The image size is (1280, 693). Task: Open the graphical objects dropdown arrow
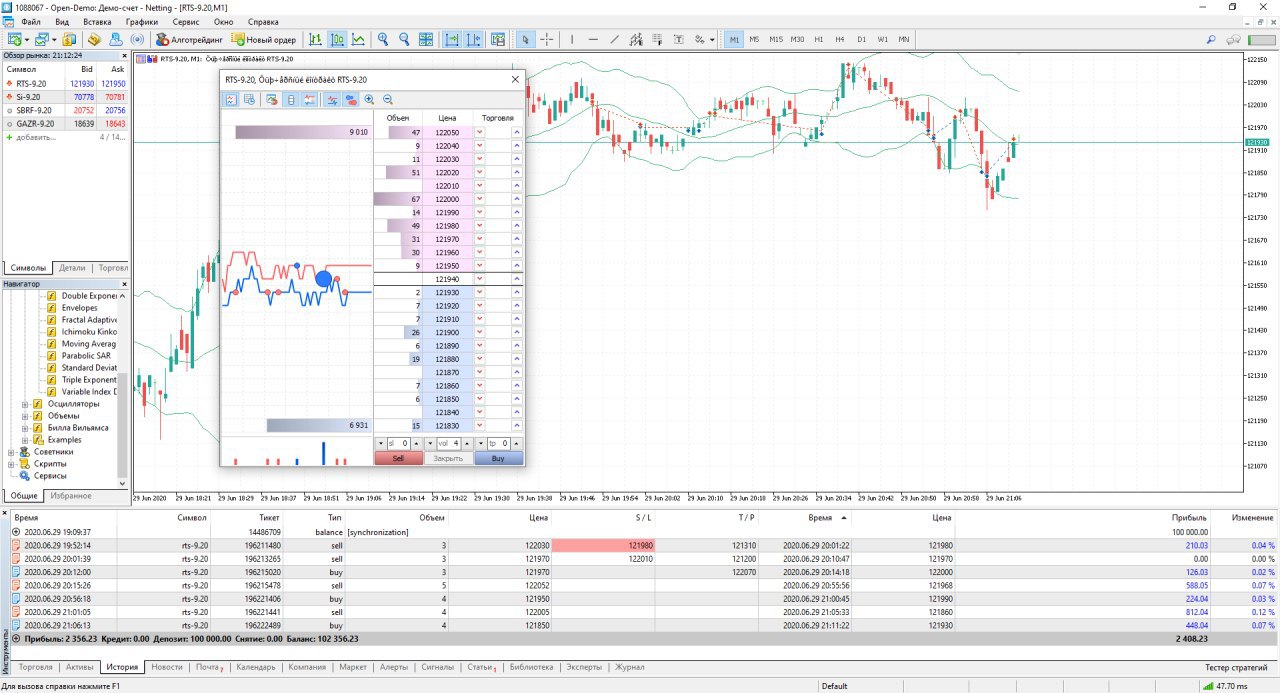[712, 40]
